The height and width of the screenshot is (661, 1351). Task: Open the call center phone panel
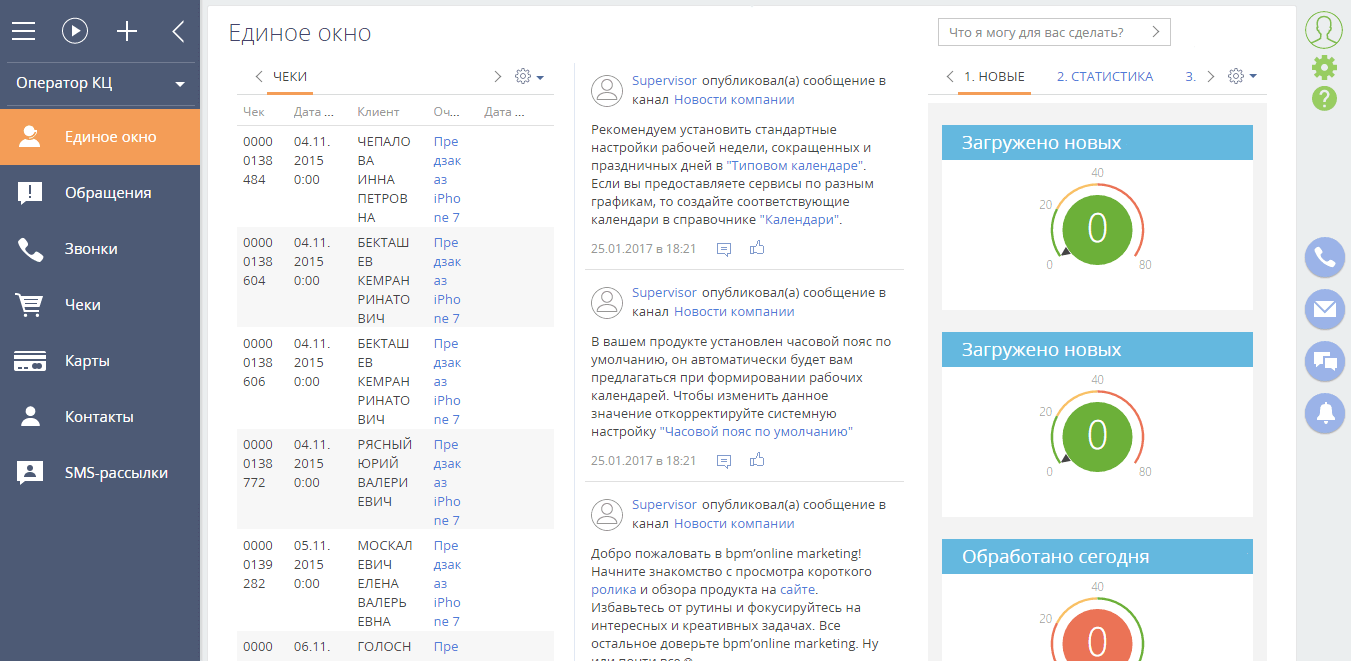[1325, 257]
